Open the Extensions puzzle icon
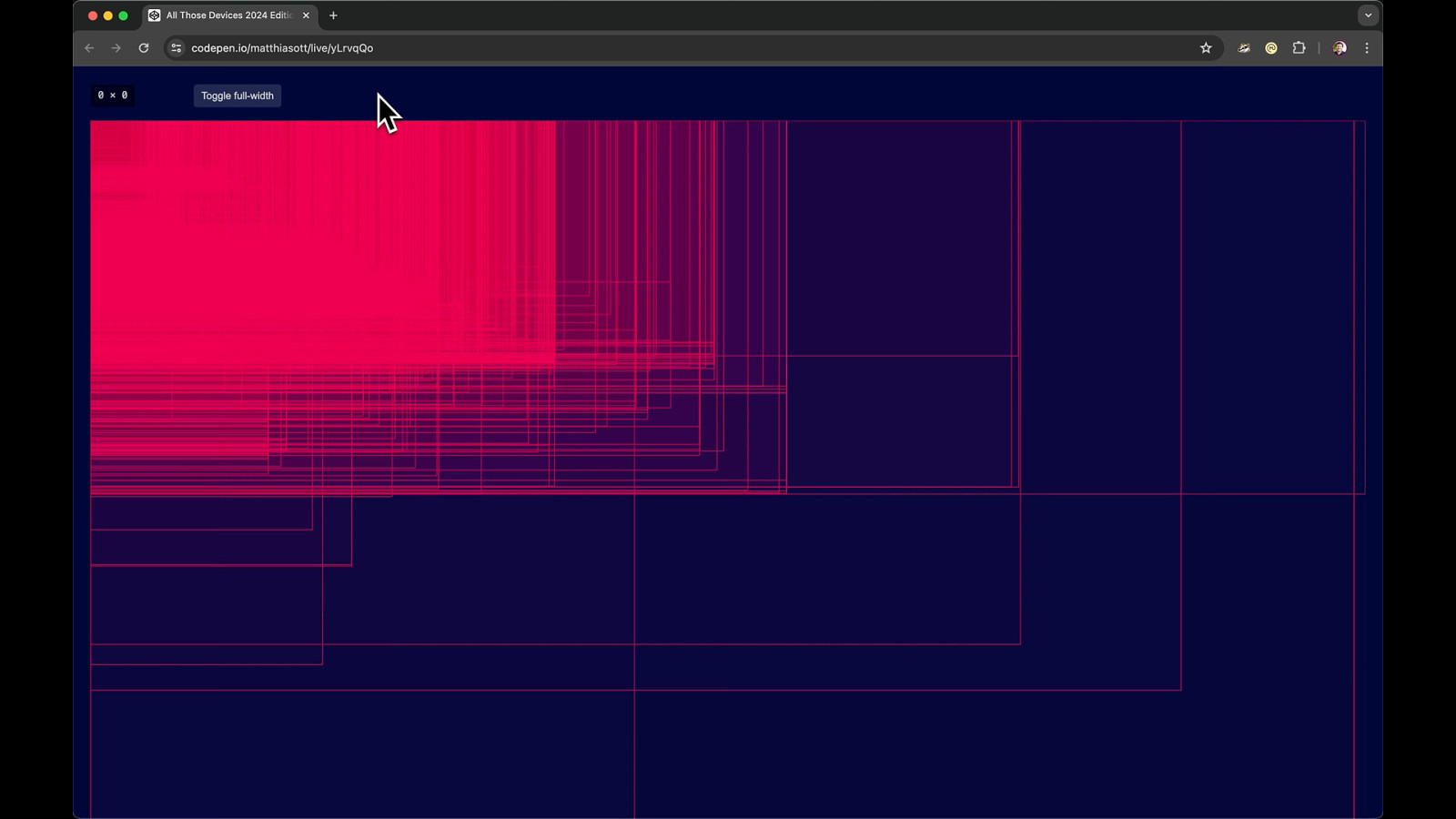The width and height of the screenshot is (1456, 819). [x=1299, y=48]
